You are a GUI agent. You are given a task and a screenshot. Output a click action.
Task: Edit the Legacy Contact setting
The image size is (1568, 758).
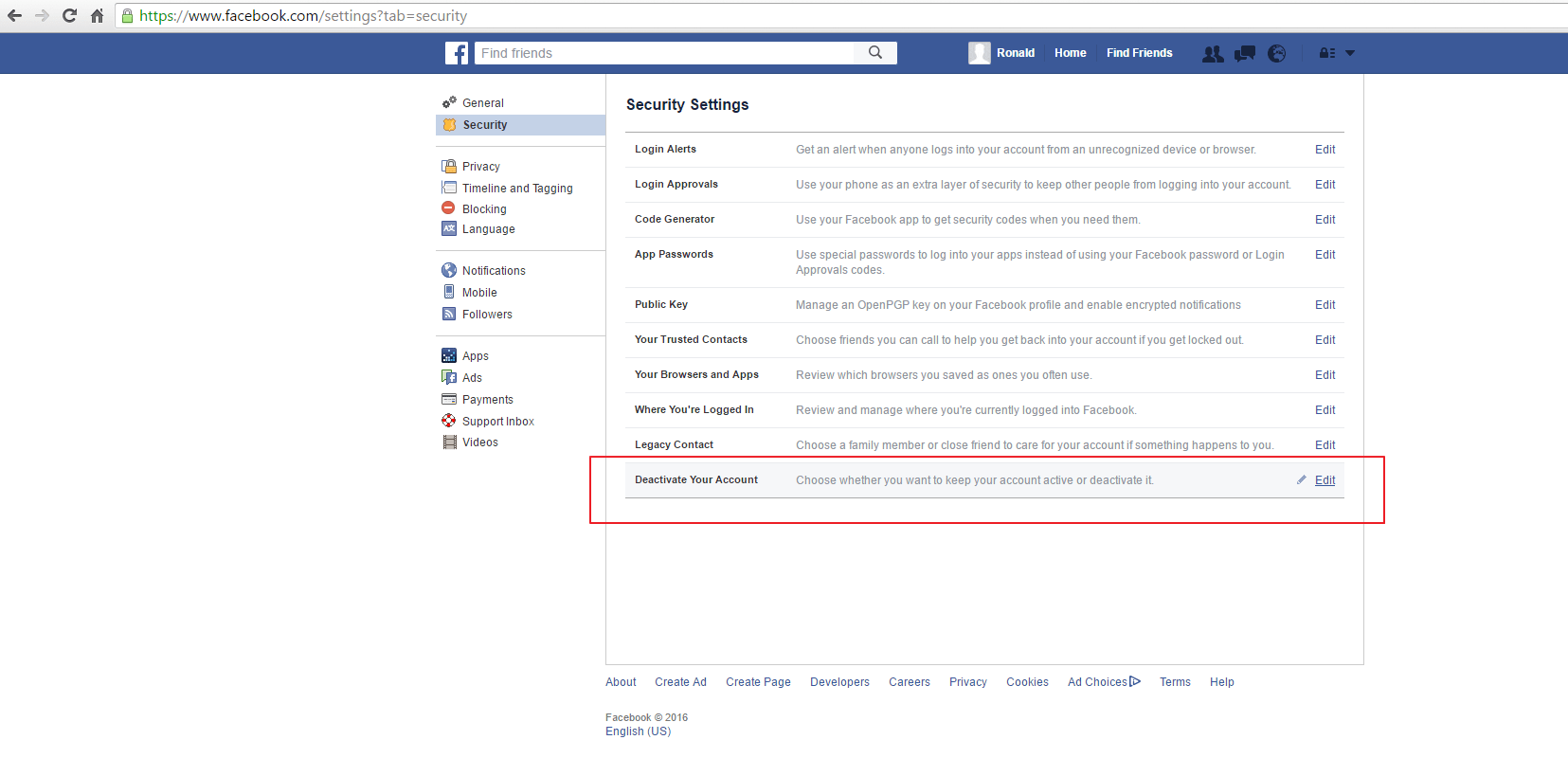(x=1325, y=445)
